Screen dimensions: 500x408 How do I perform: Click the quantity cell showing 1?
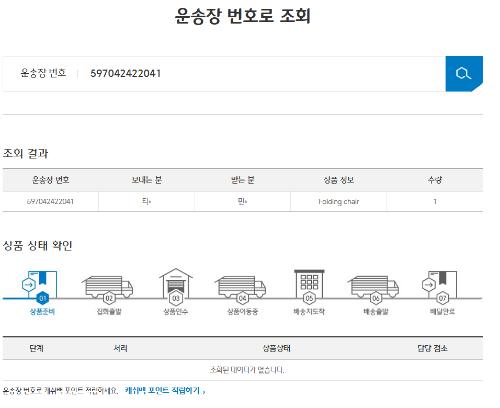click(435, 201)
